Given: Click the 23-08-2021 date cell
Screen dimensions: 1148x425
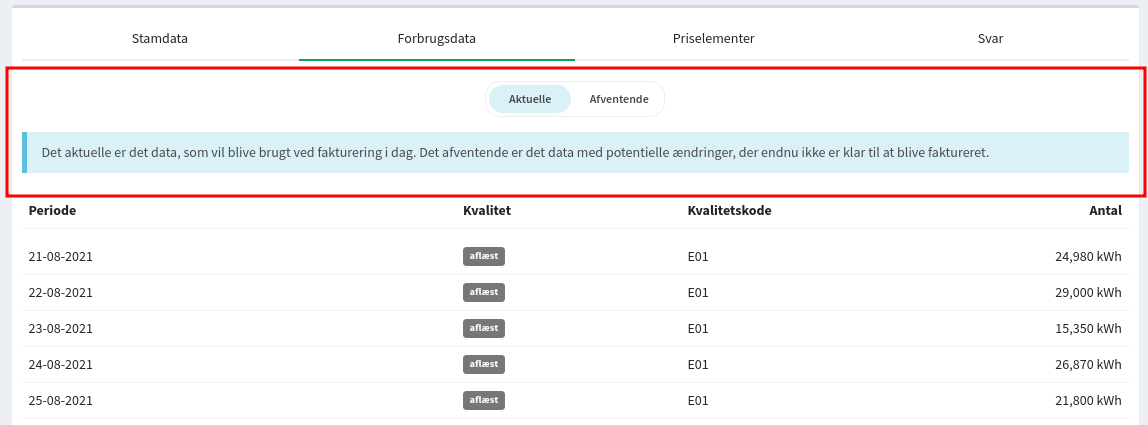Looking at the screenshot, I should tap(61, 328).
